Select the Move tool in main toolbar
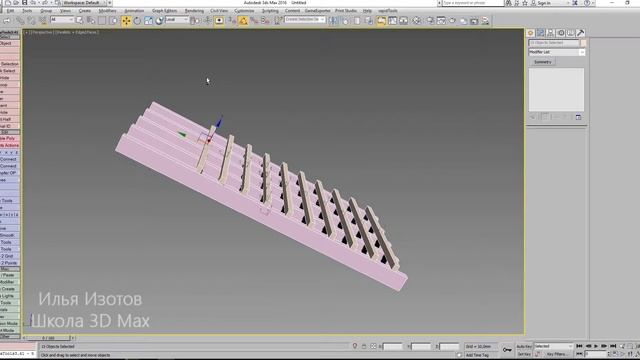This screenshot has height=360, width=640. [x=126, y=20]
